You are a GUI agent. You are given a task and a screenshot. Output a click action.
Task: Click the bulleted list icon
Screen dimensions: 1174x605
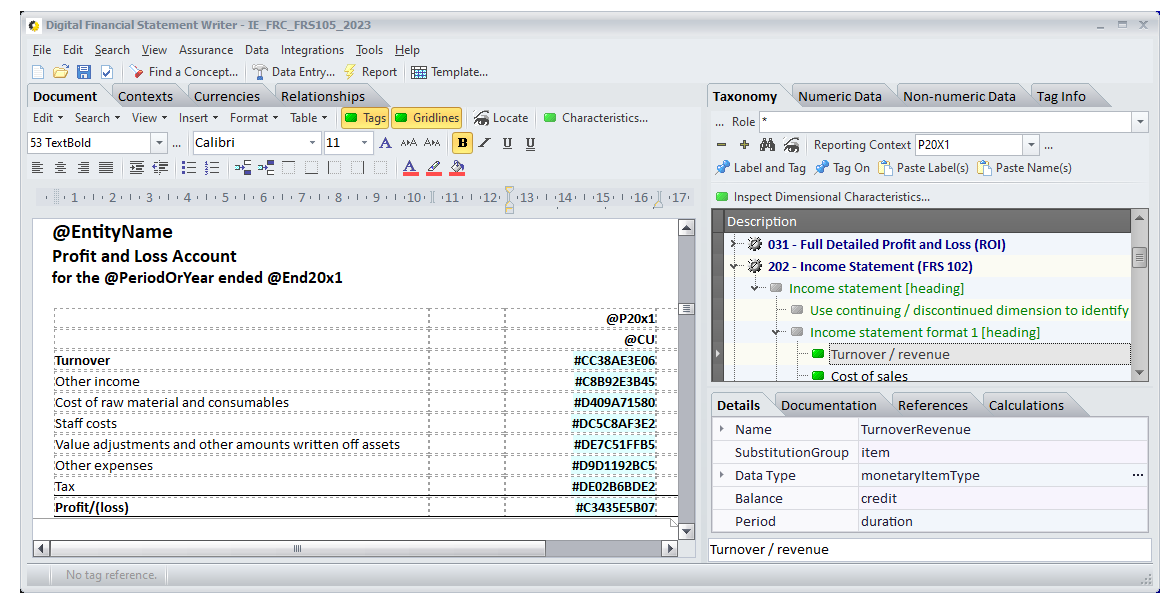190,168
